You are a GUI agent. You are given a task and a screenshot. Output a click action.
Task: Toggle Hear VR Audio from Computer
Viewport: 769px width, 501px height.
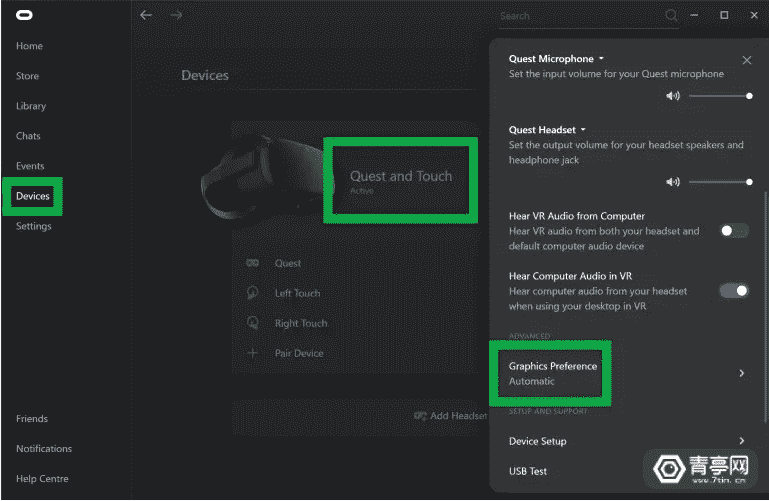[x=734, y=231]
